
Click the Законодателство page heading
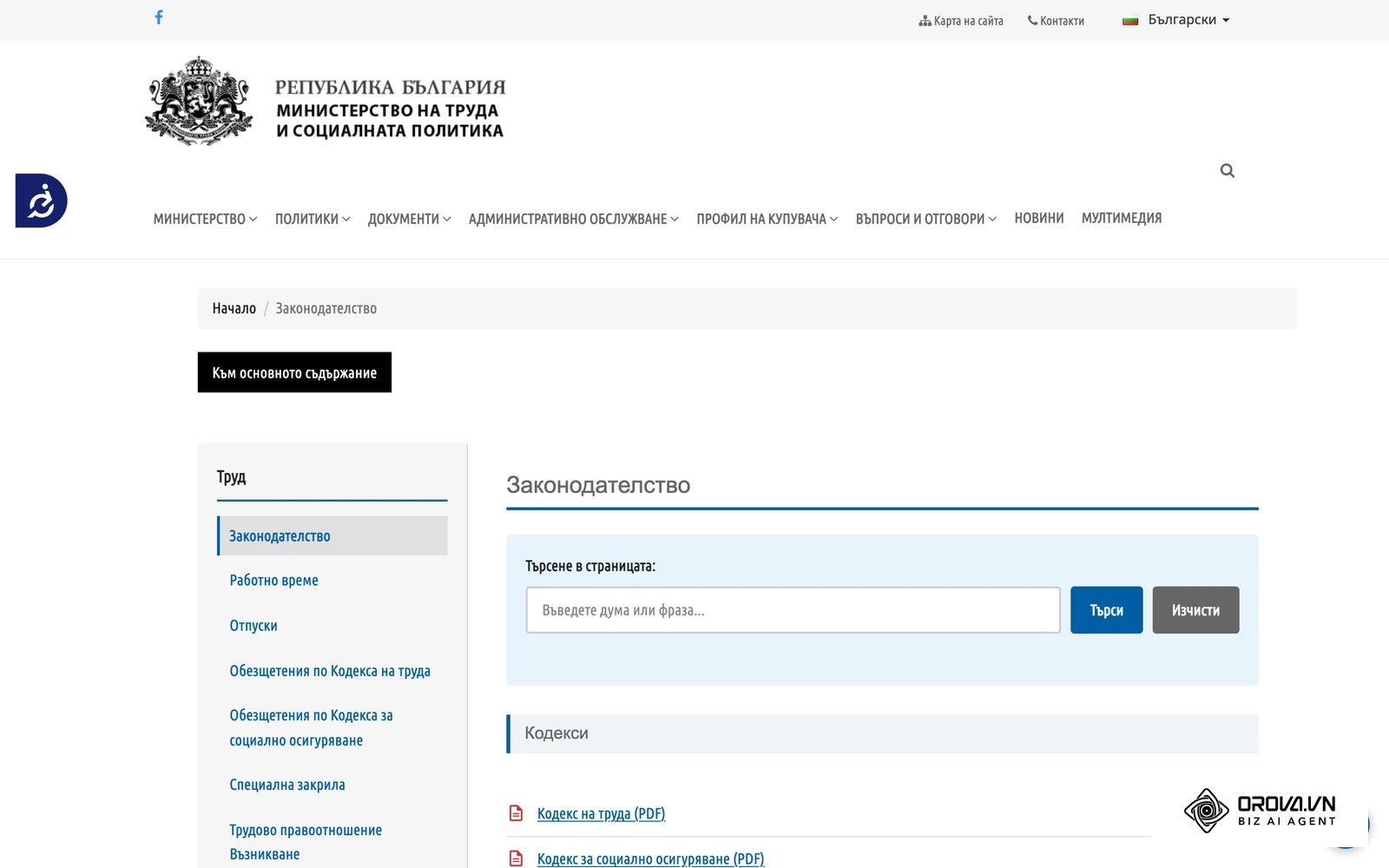[x=598, y=485]
